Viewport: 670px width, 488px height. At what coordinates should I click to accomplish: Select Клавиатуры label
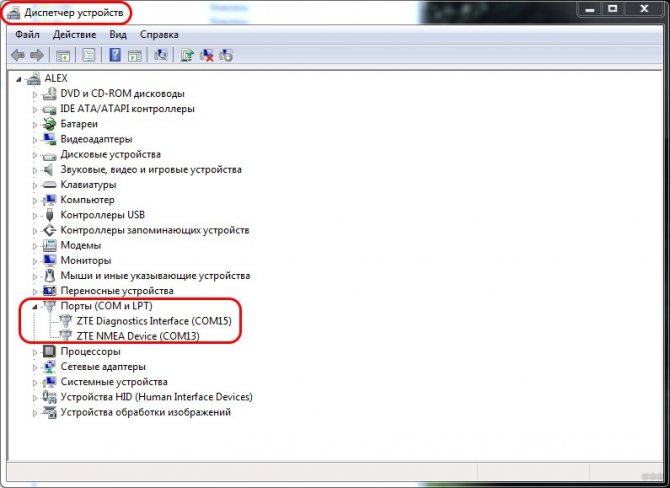(88, 185)
